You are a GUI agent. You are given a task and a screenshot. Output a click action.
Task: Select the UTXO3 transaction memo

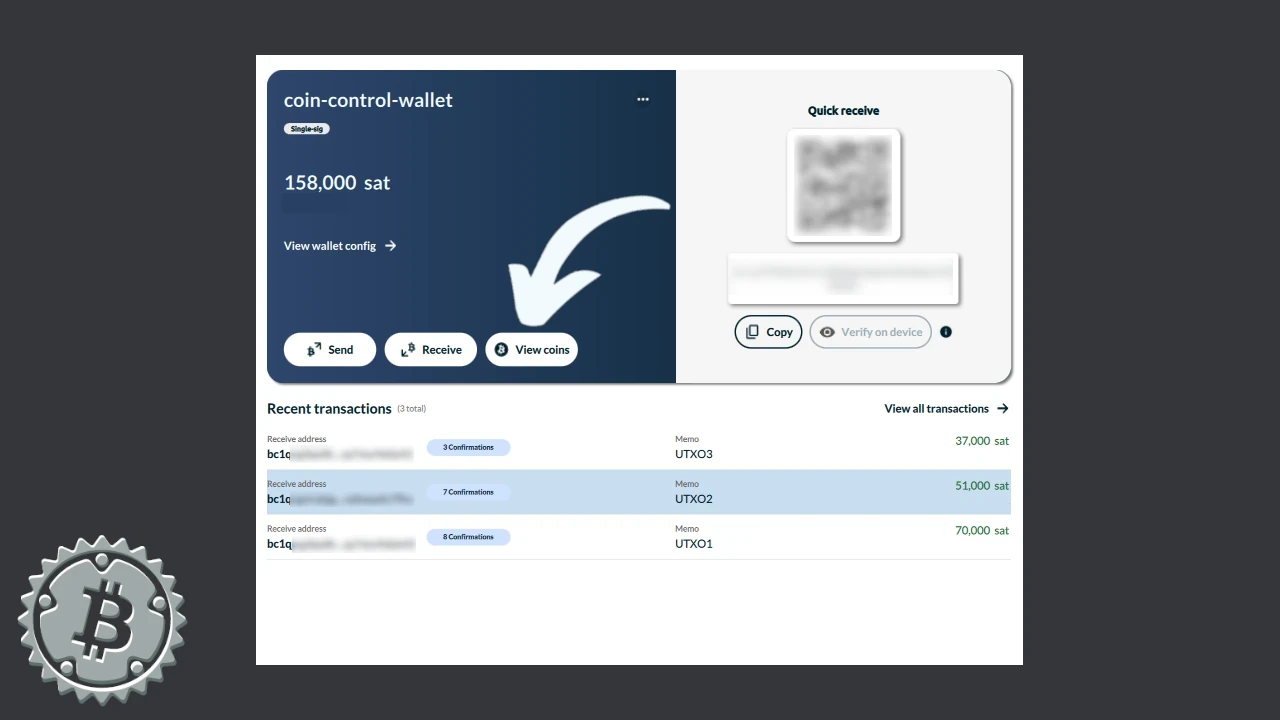click(694, 454)
